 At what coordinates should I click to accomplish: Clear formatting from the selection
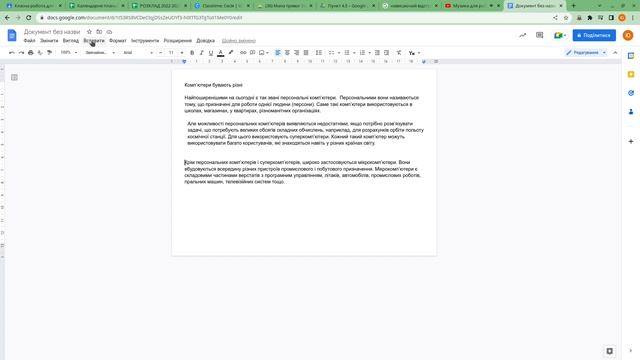point(399,53)
